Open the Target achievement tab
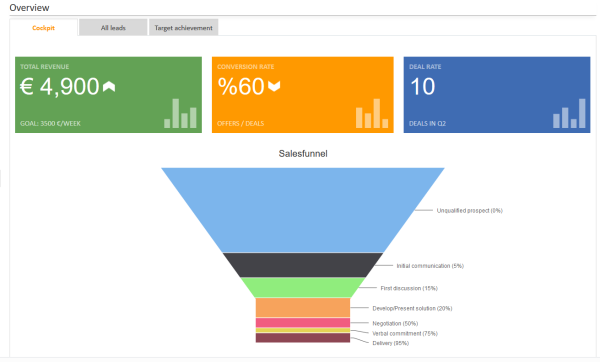This screenshot has width=600, height=362. click(x=183, y=28)
